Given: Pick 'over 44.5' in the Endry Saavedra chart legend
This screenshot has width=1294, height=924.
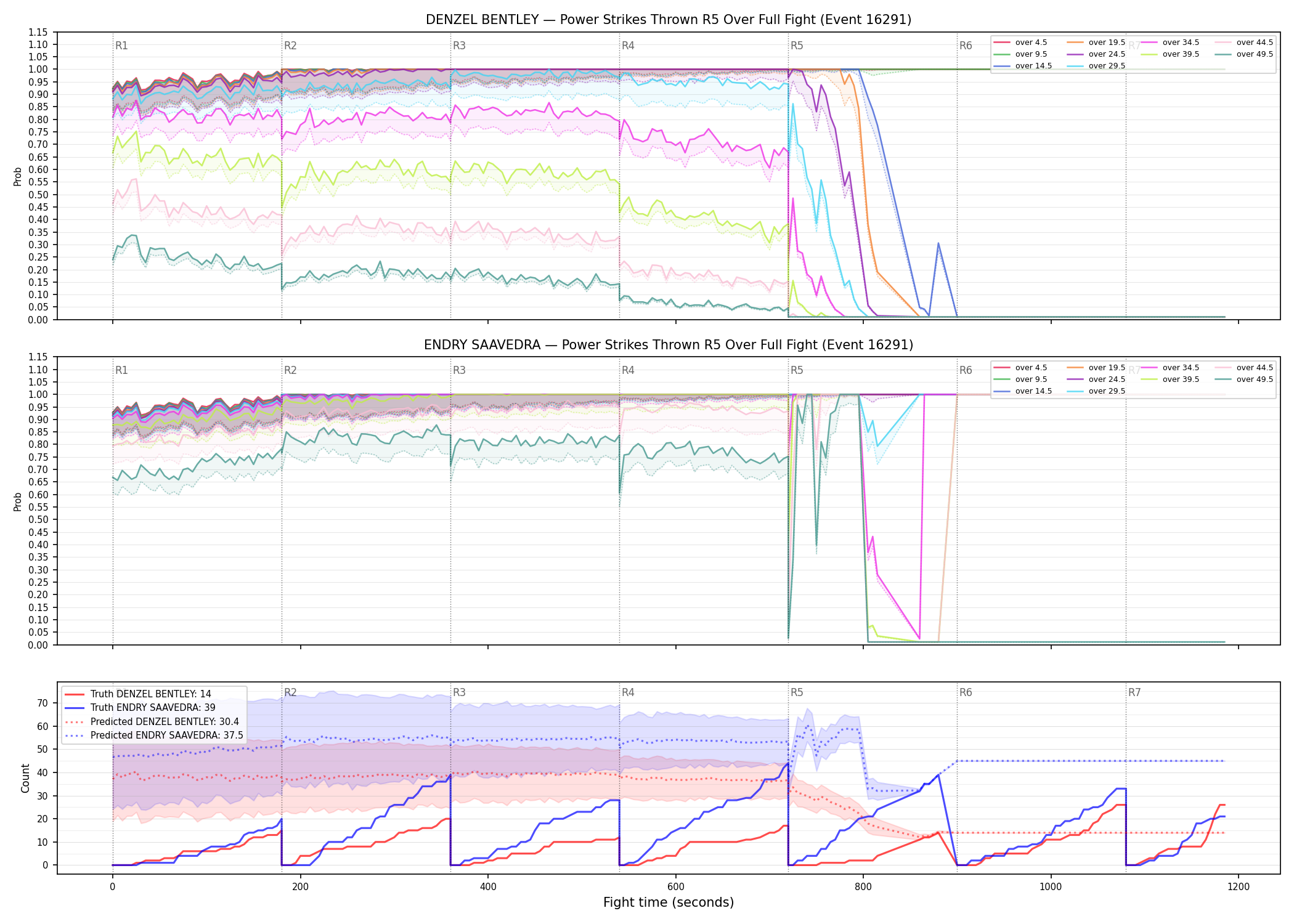Looking at the screenshot, I should click(1244, 368).
